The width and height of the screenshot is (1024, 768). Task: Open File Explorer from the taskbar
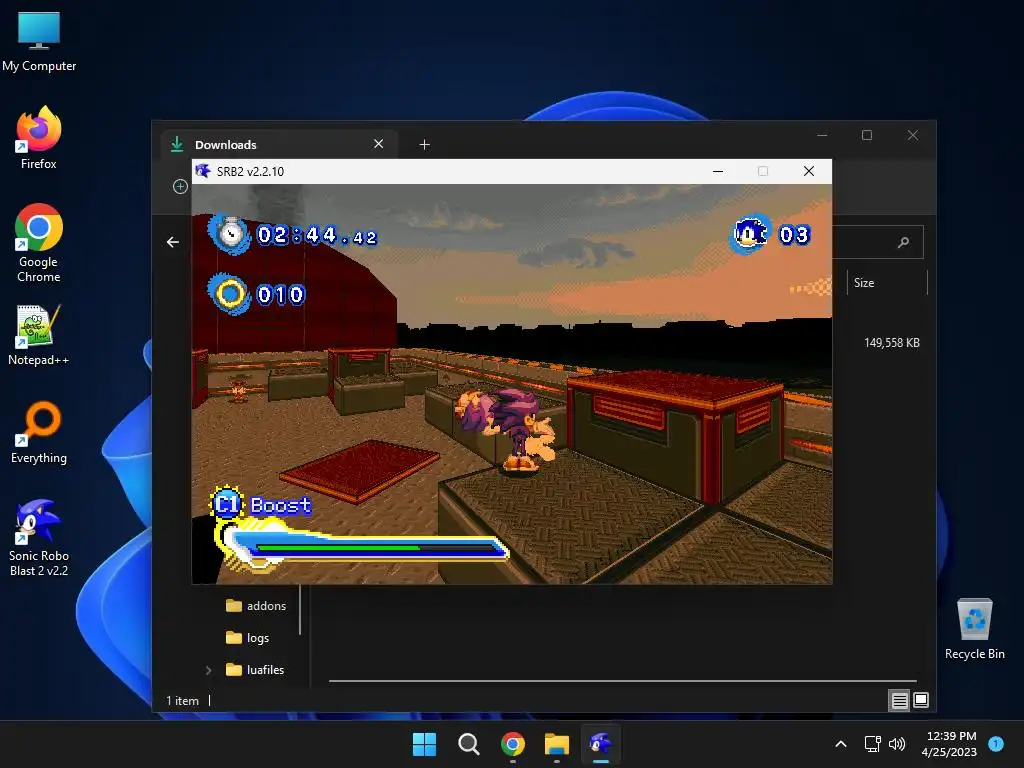point(557,744)
